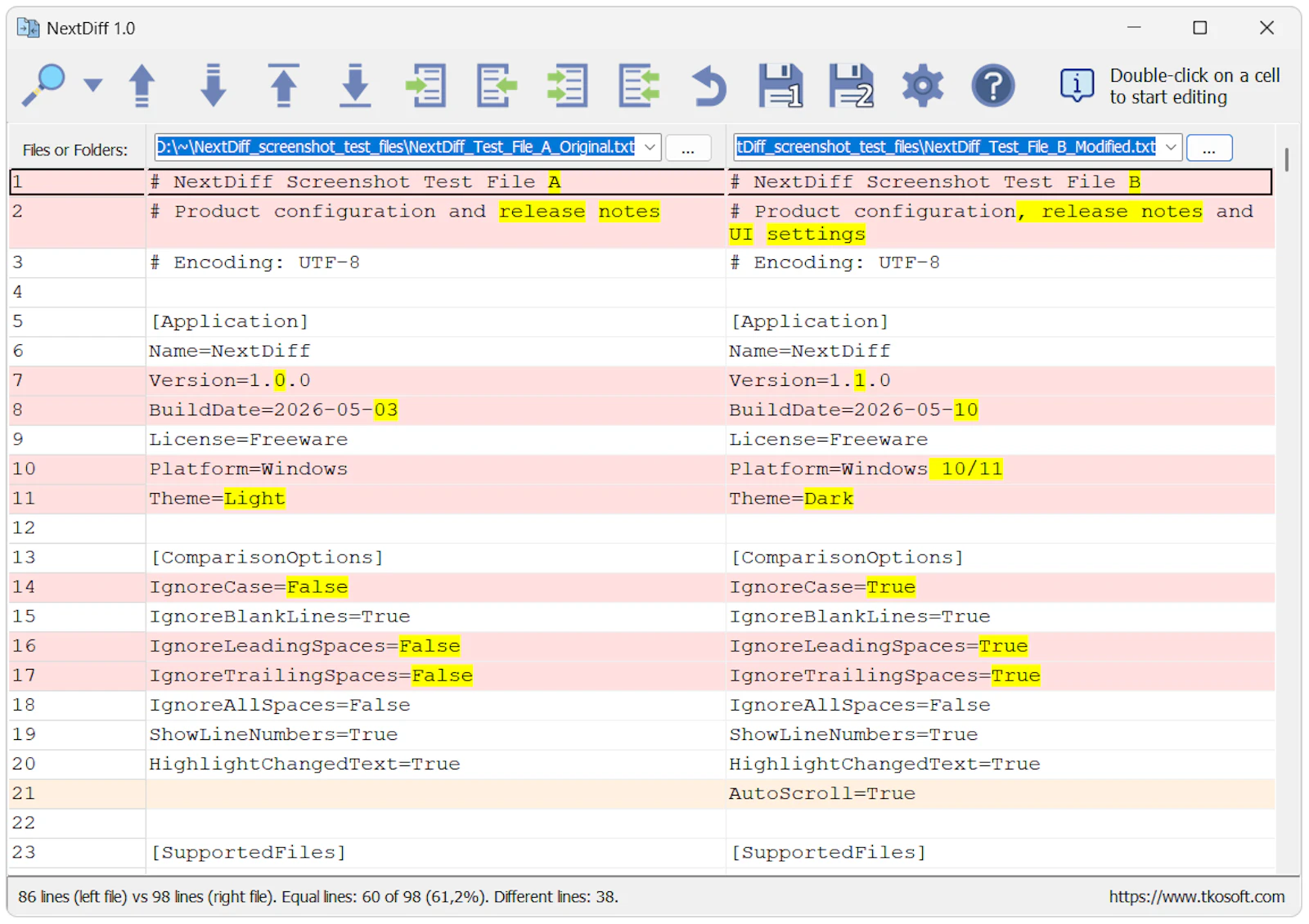Select left cell 'Theme=Light'
Image resolution: width=1309 pixels, height=924 pixels.
click(436, 499)
